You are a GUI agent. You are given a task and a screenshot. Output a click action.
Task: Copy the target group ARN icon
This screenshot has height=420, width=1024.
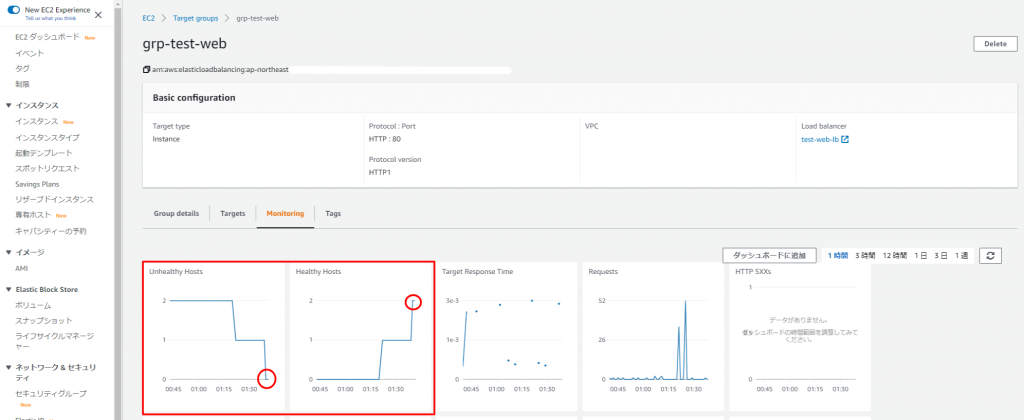146,69
